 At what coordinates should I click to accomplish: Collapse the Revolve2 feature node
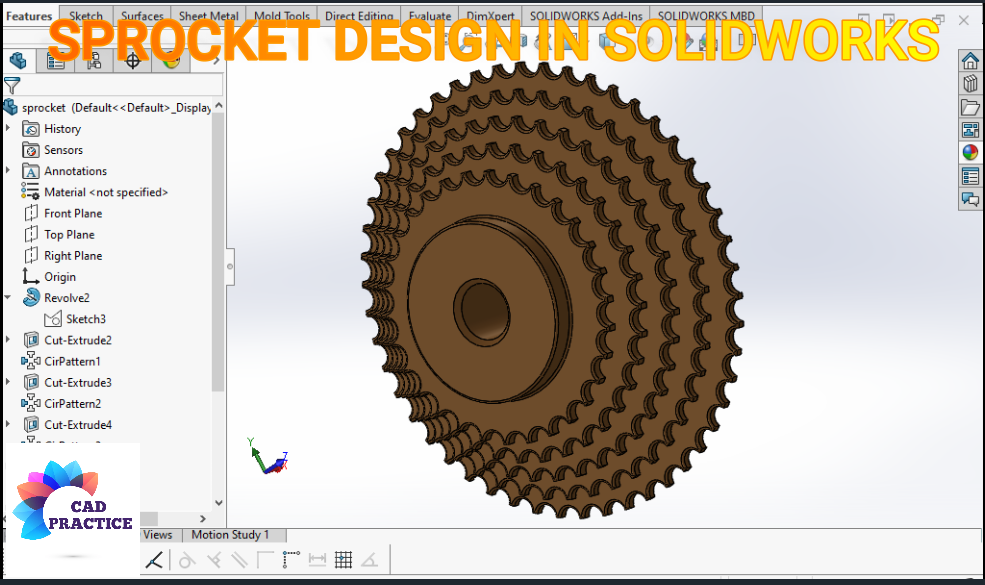pyautogui.click(x=8, y=297)
